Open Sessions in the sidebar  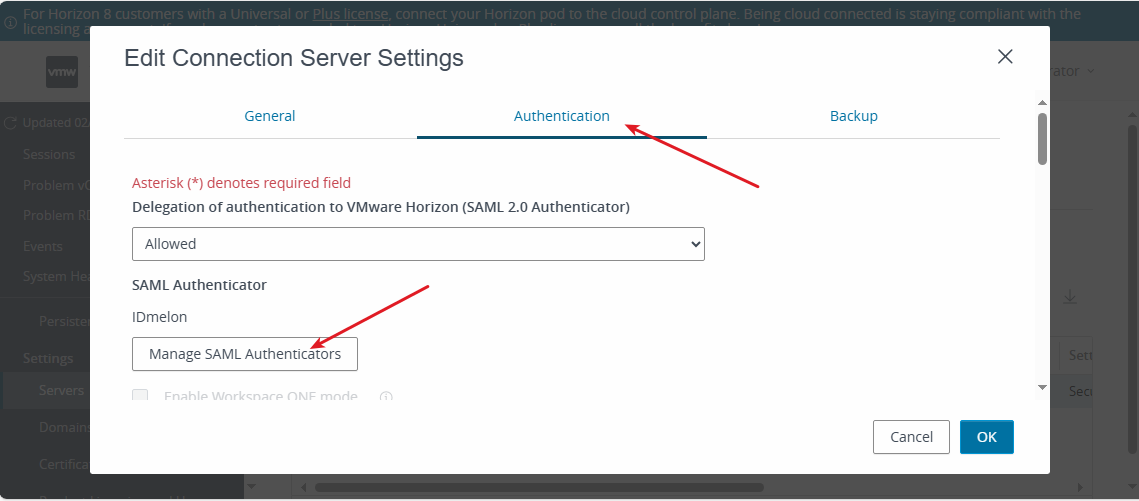pyautogui.click(x=49, y=155)
